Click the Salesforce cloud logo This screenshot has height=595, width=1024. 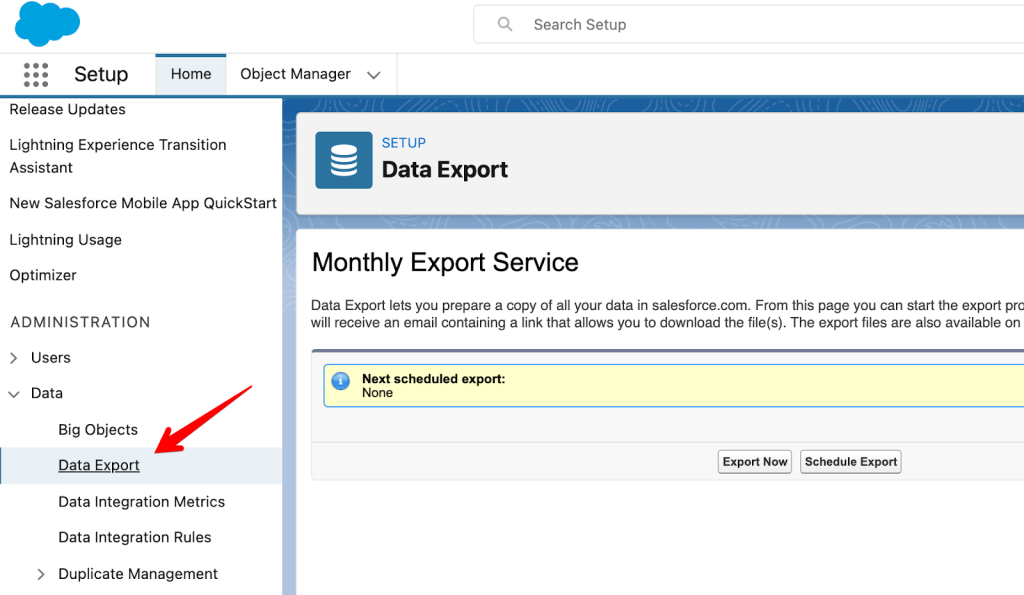[46, 22]
